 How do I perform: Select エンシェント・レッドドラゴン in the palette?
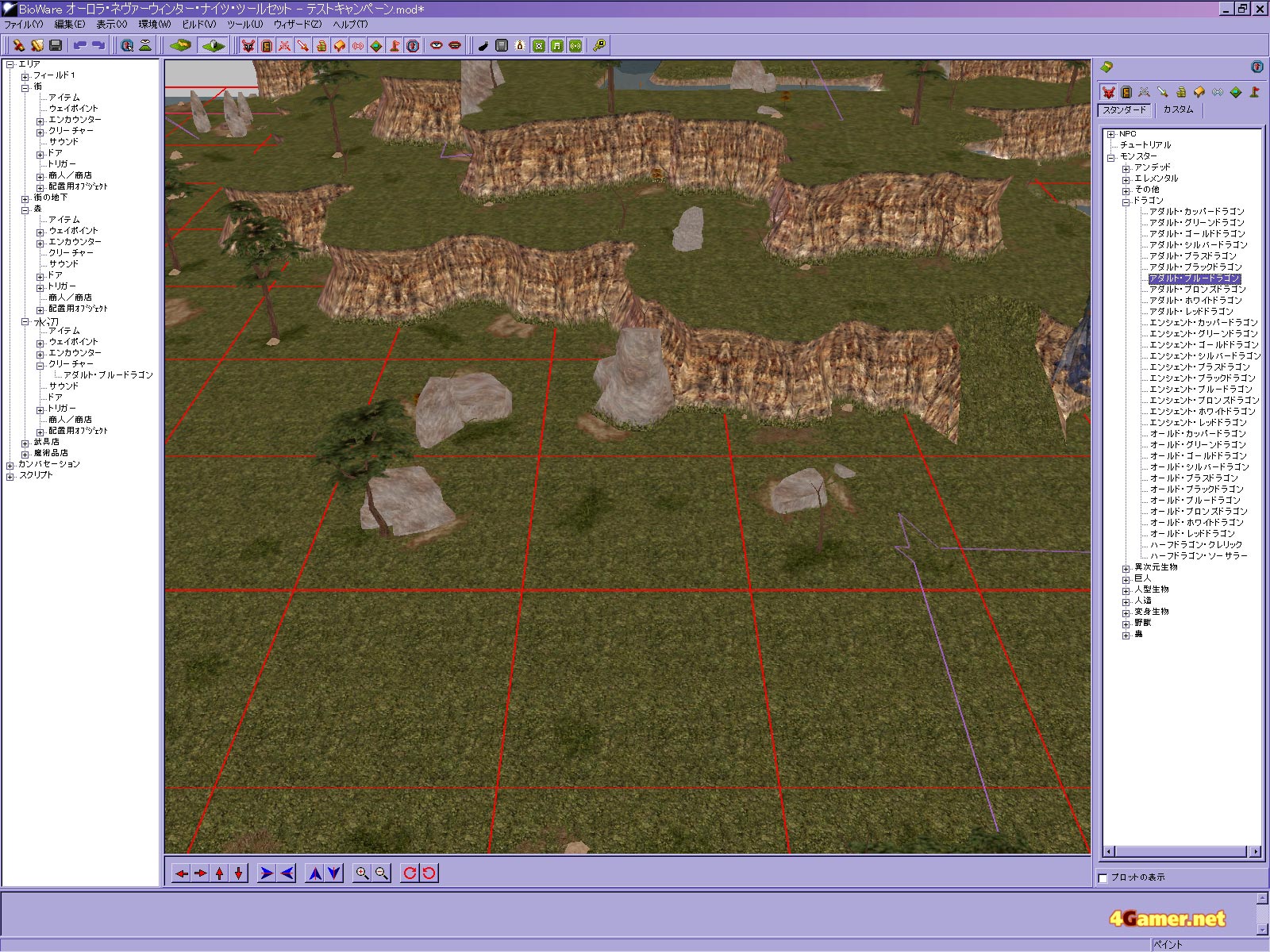coord(1199,423)
